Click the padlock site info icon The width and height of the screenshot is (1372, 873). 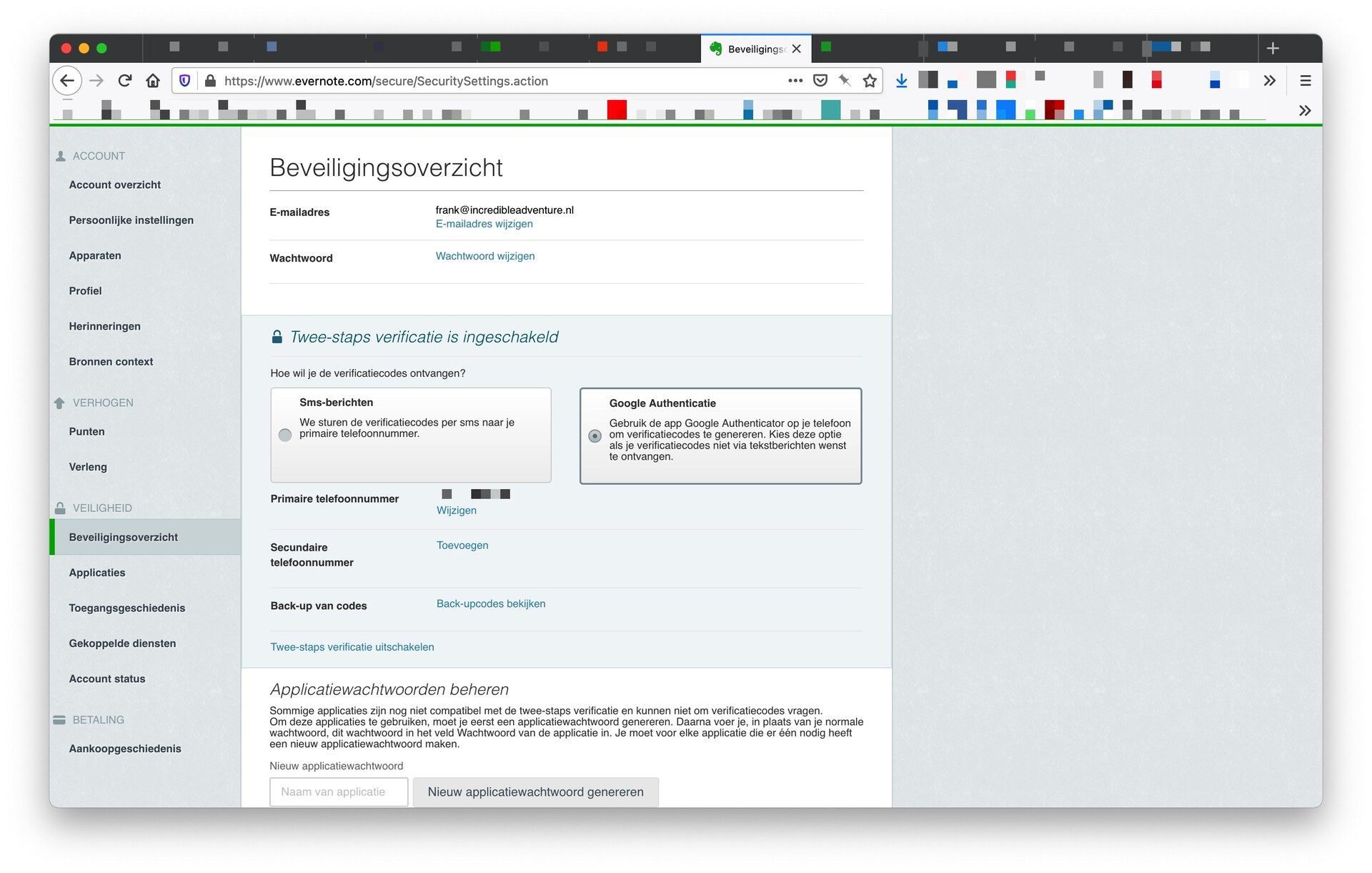[210, 81]
